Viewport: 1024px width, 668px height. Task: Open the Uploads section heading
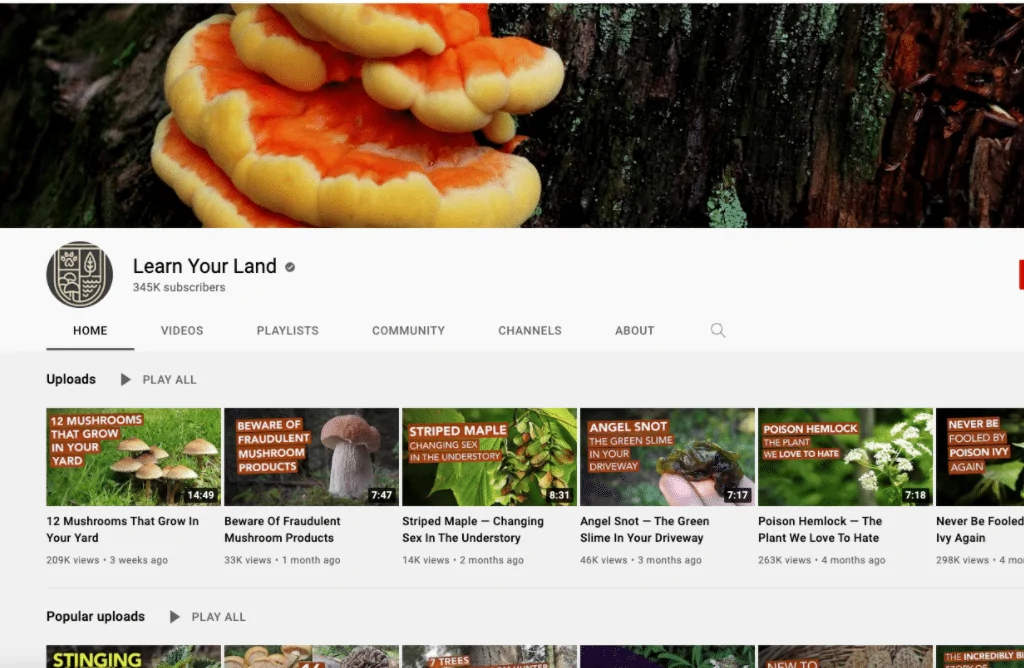[71, 379]
